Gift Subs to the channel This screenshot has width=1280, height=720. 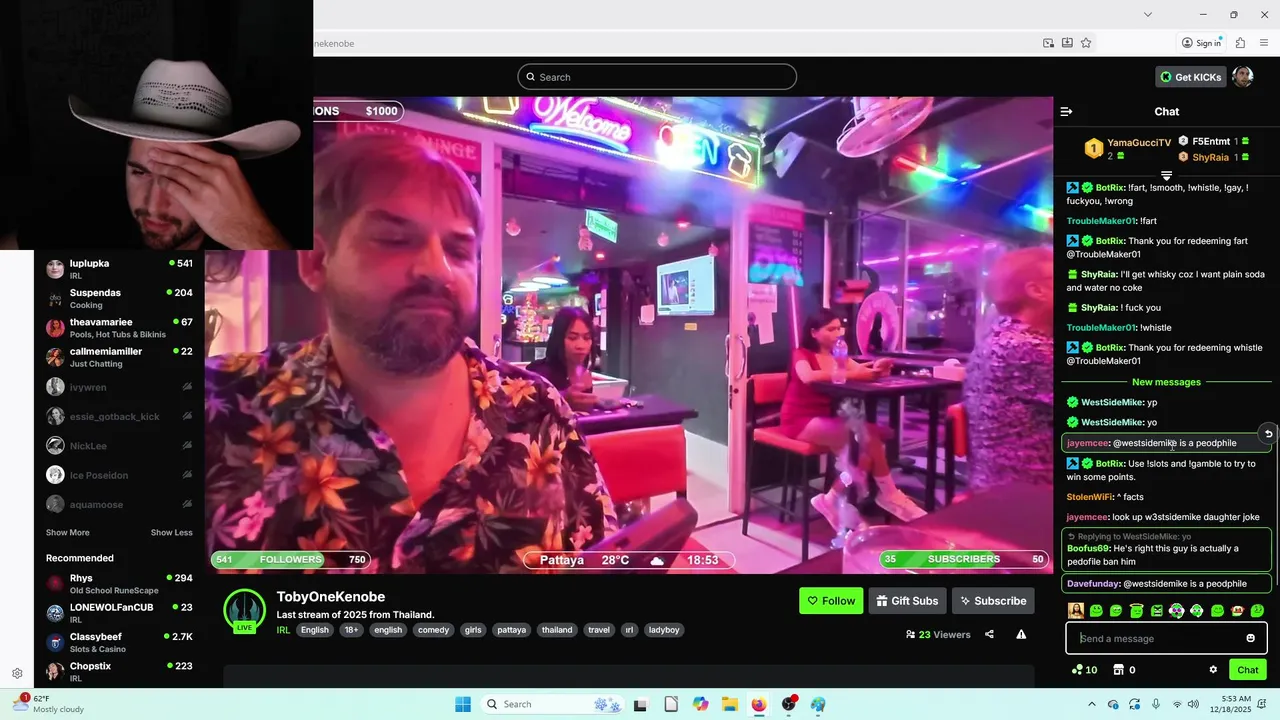[907, 601]
